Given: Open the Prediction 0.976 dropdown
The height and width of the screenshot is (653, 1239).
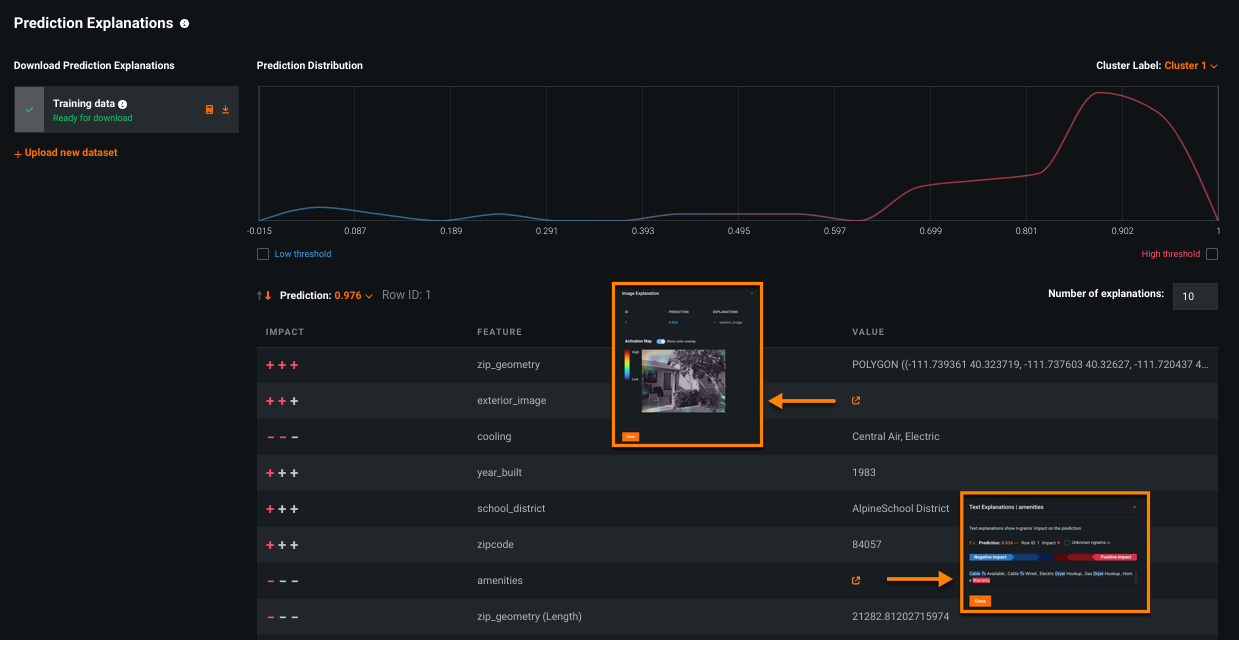Looking at the screenshot, I should pos(353,296).
